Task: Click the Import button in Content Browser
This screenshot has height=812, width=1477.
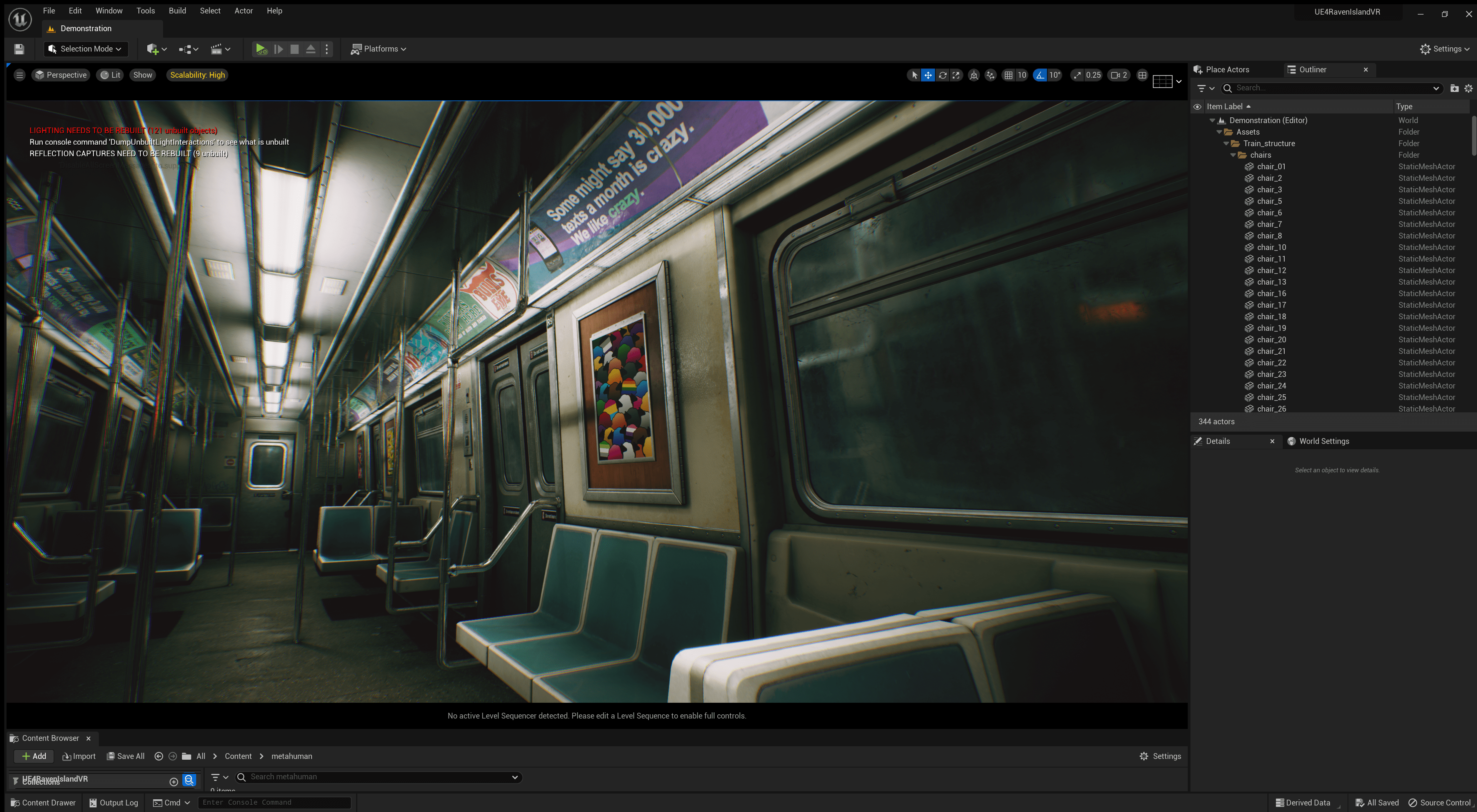Action: [79, 756]
